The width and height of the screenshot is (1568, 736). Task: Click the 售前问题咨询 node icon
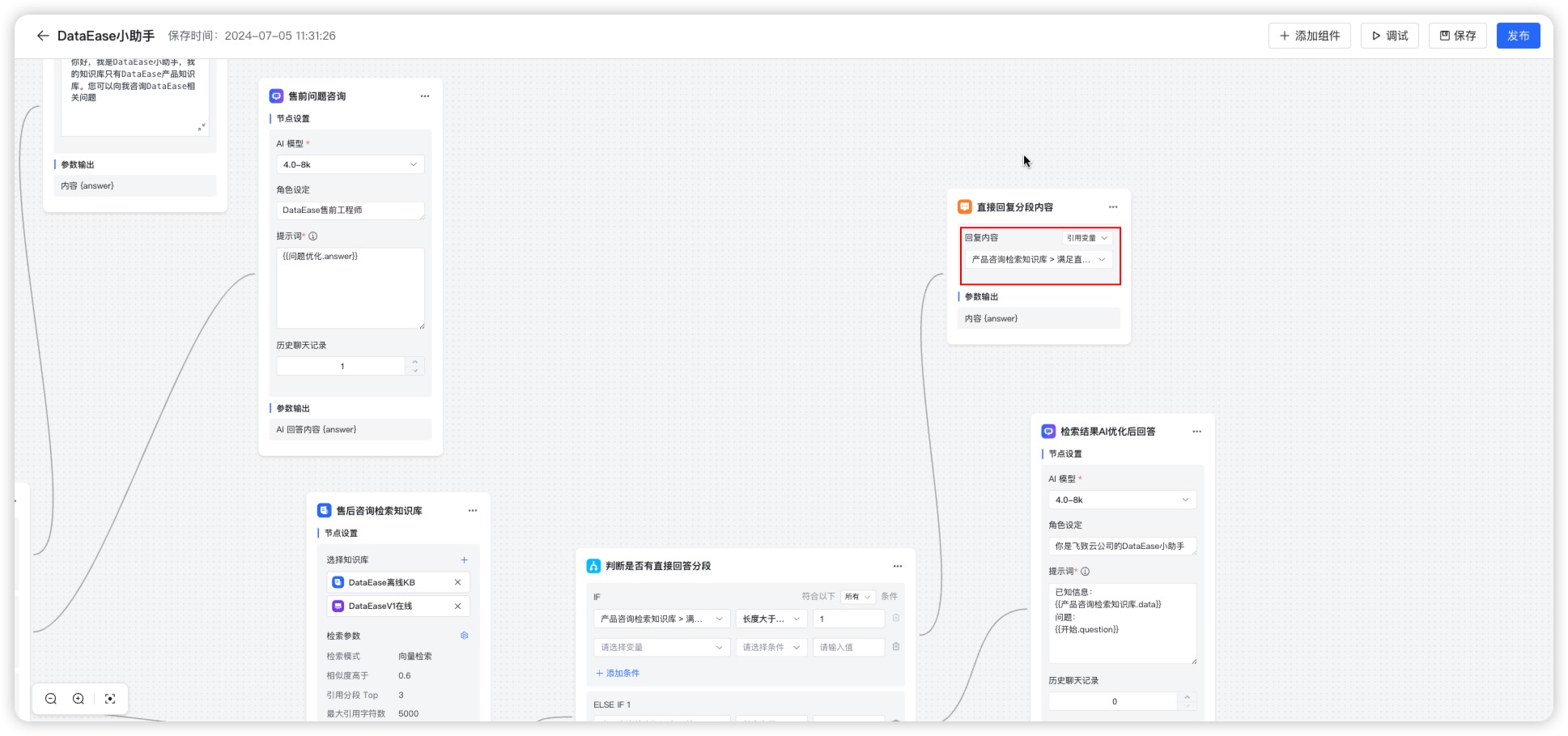point(276,96)
